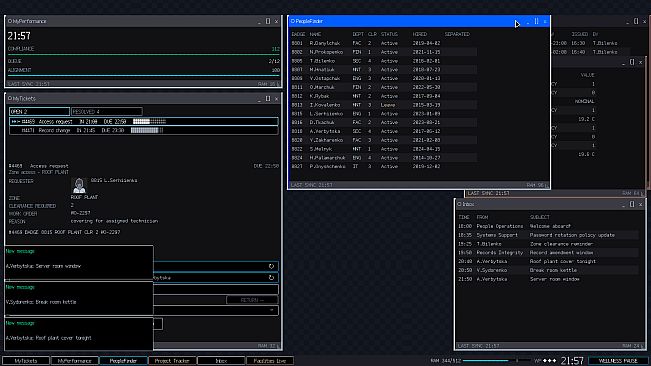651x366 pixels.
Task: Maximize the Project Tracker window behind PeopleFinder
Action: (x=636, y=21)
